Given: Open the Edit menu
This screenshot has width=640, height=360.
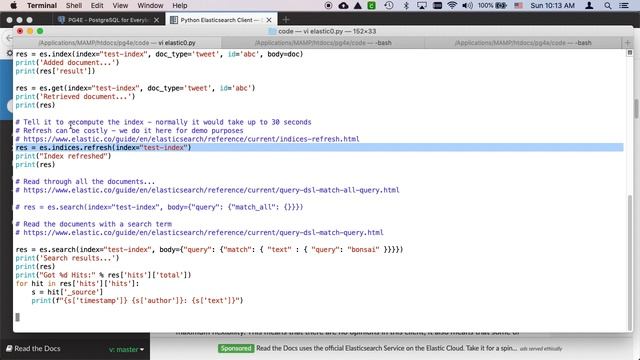Looking at the screenshot, I should 97,5.
